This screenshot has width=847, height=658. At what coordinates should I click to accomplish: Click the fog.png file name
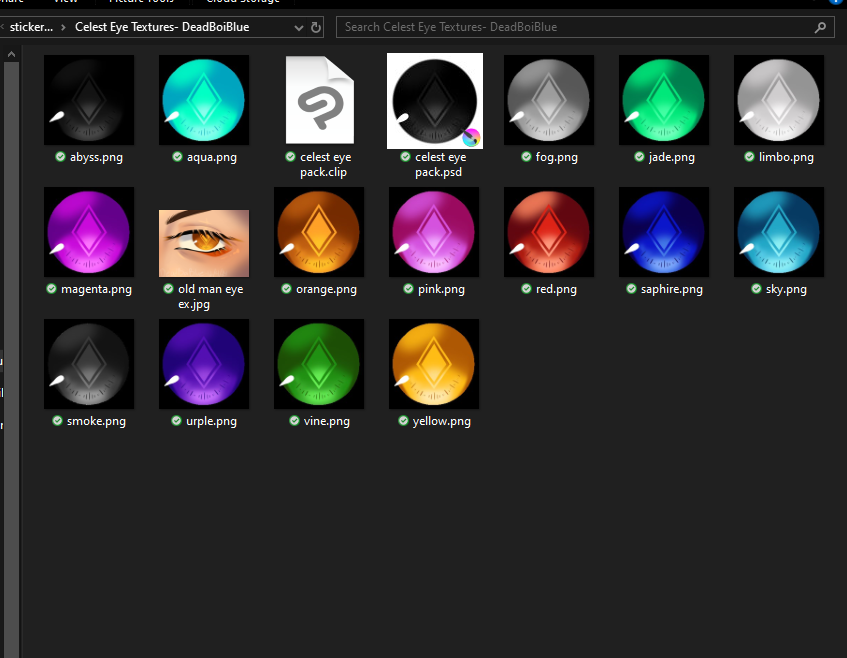pos(556,157)
